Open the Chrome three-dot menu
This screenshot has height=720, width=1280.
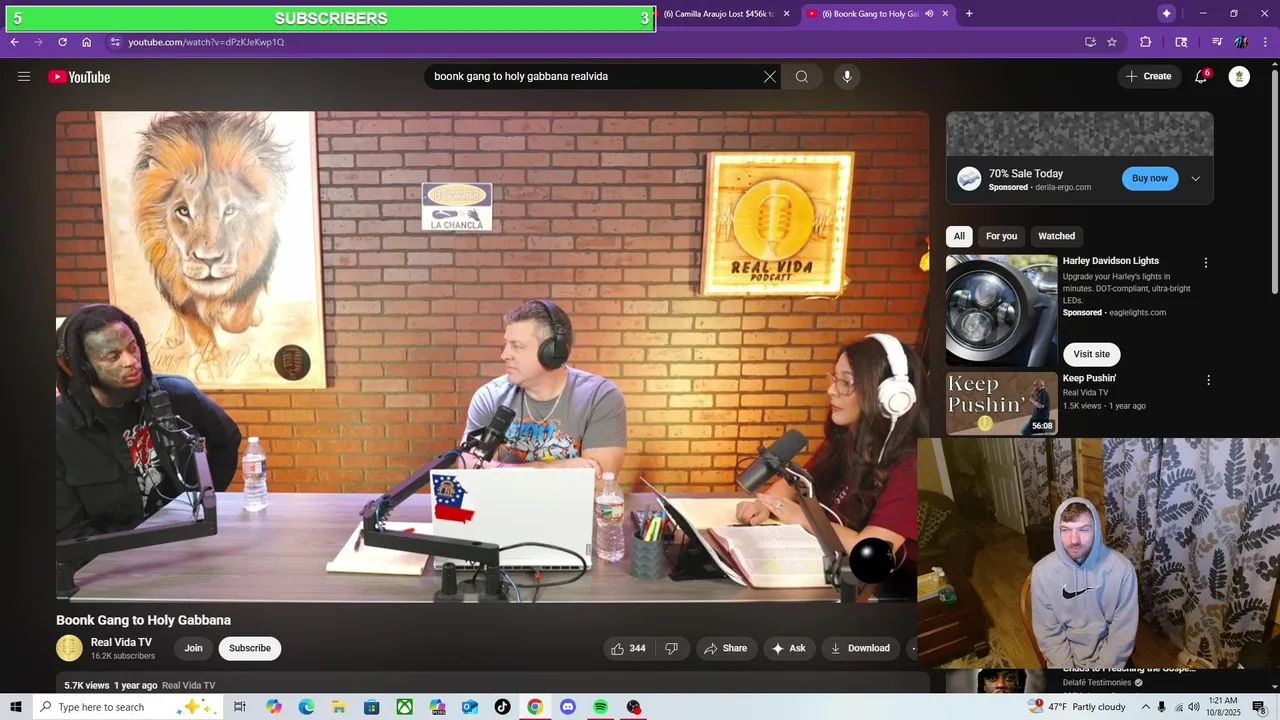click(x=1266, y=42)
